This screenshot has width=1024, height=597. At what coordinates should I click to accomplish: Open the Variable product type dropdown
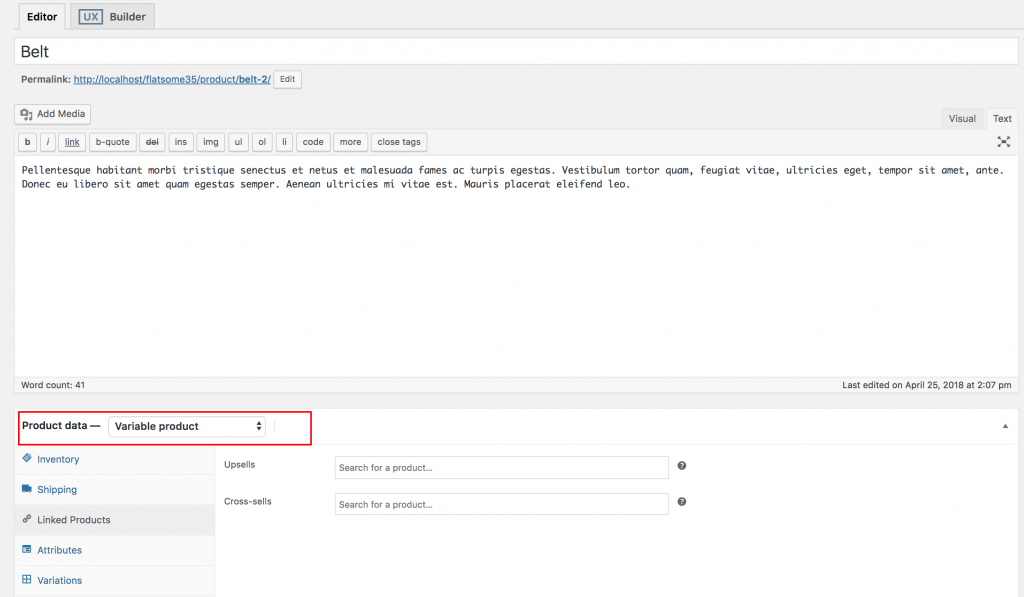click(187, 425)
